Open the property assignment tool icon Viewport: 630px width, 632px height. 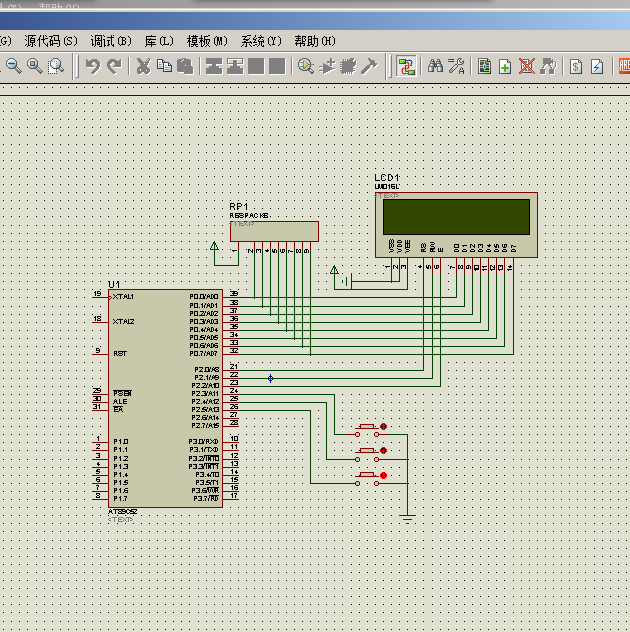coord(457,66)
